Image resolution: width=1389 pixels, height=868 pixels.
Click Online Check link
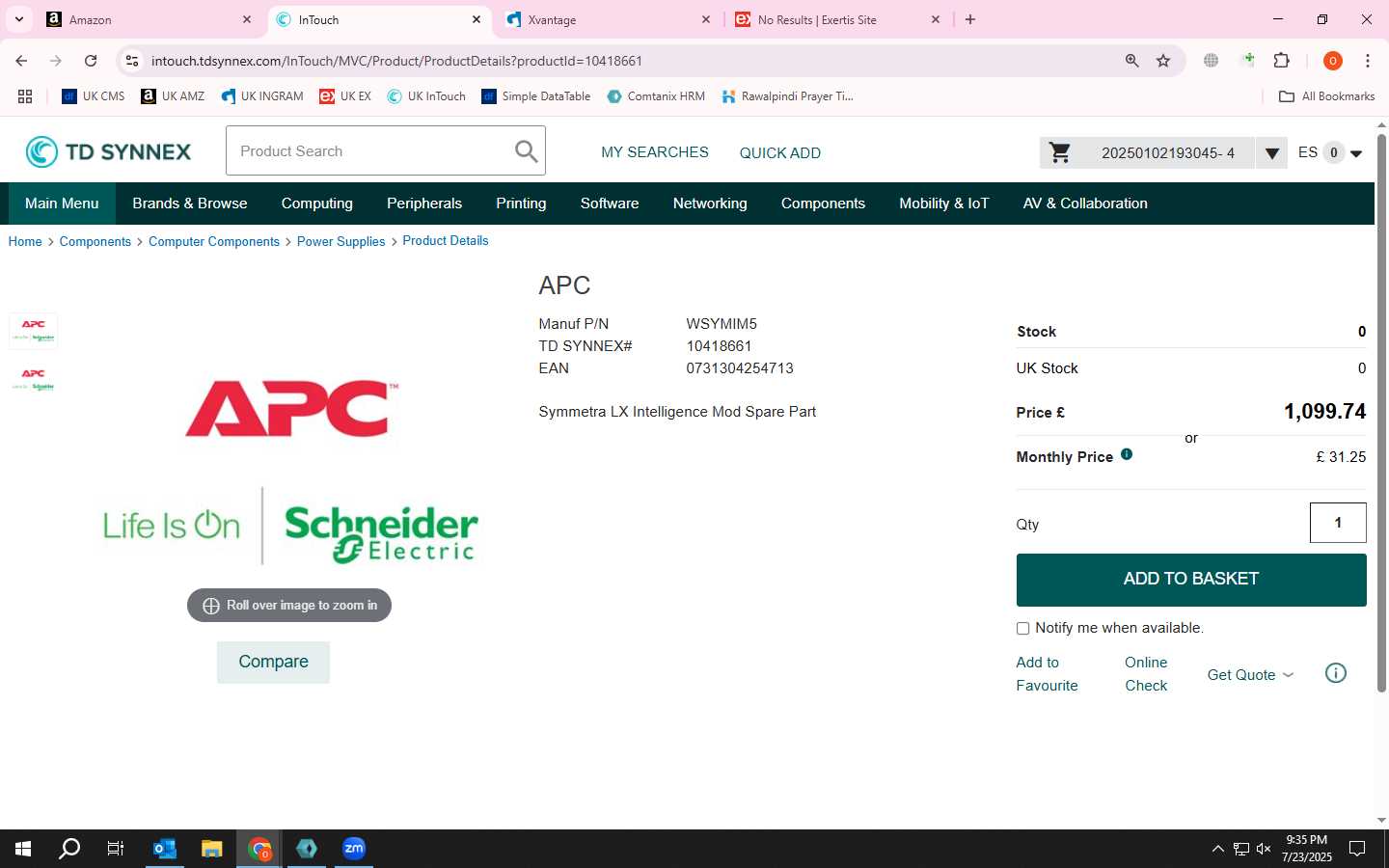tap(1146, 674)
